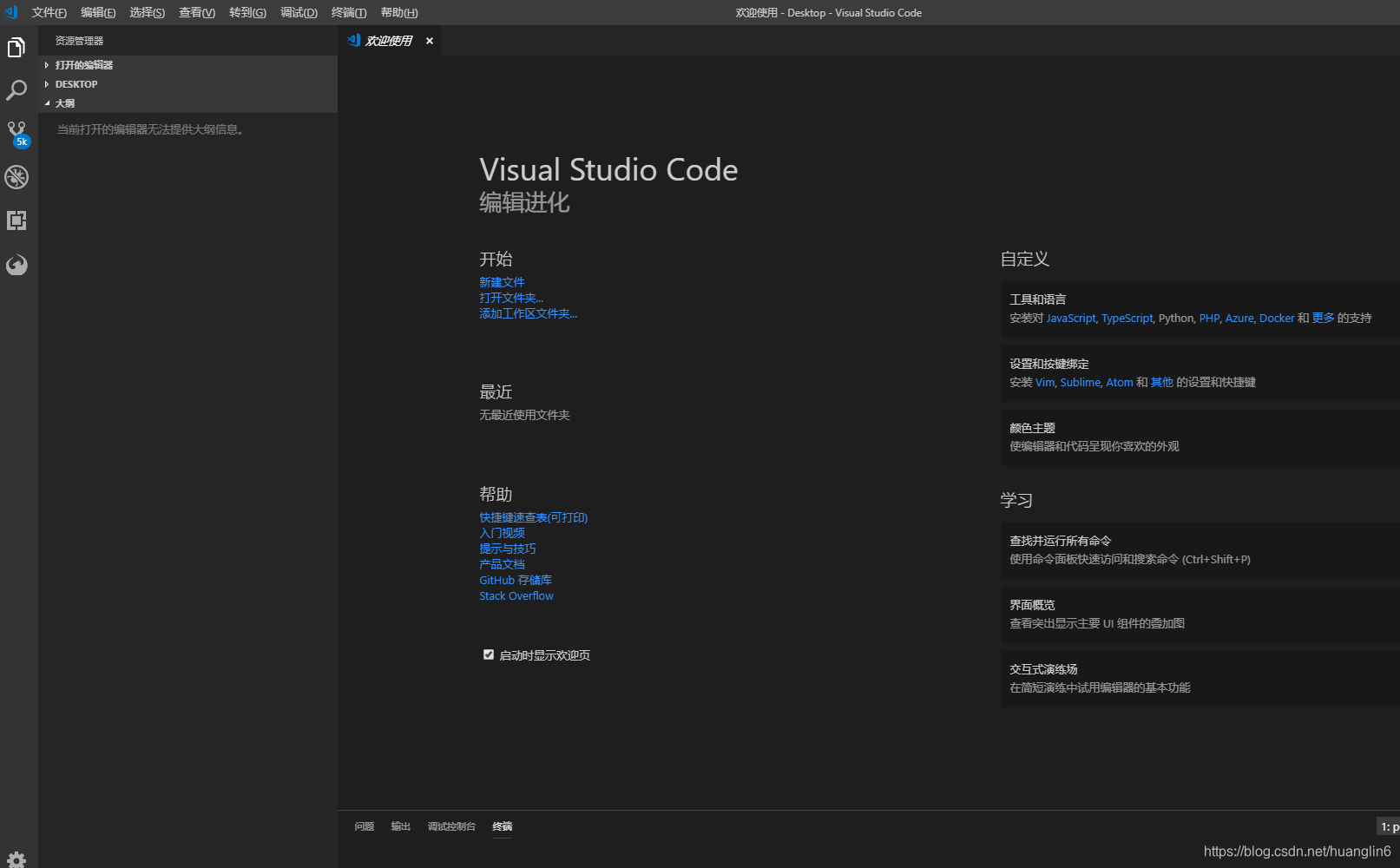Expand 打开的编辑器 section

coord(83,64)
